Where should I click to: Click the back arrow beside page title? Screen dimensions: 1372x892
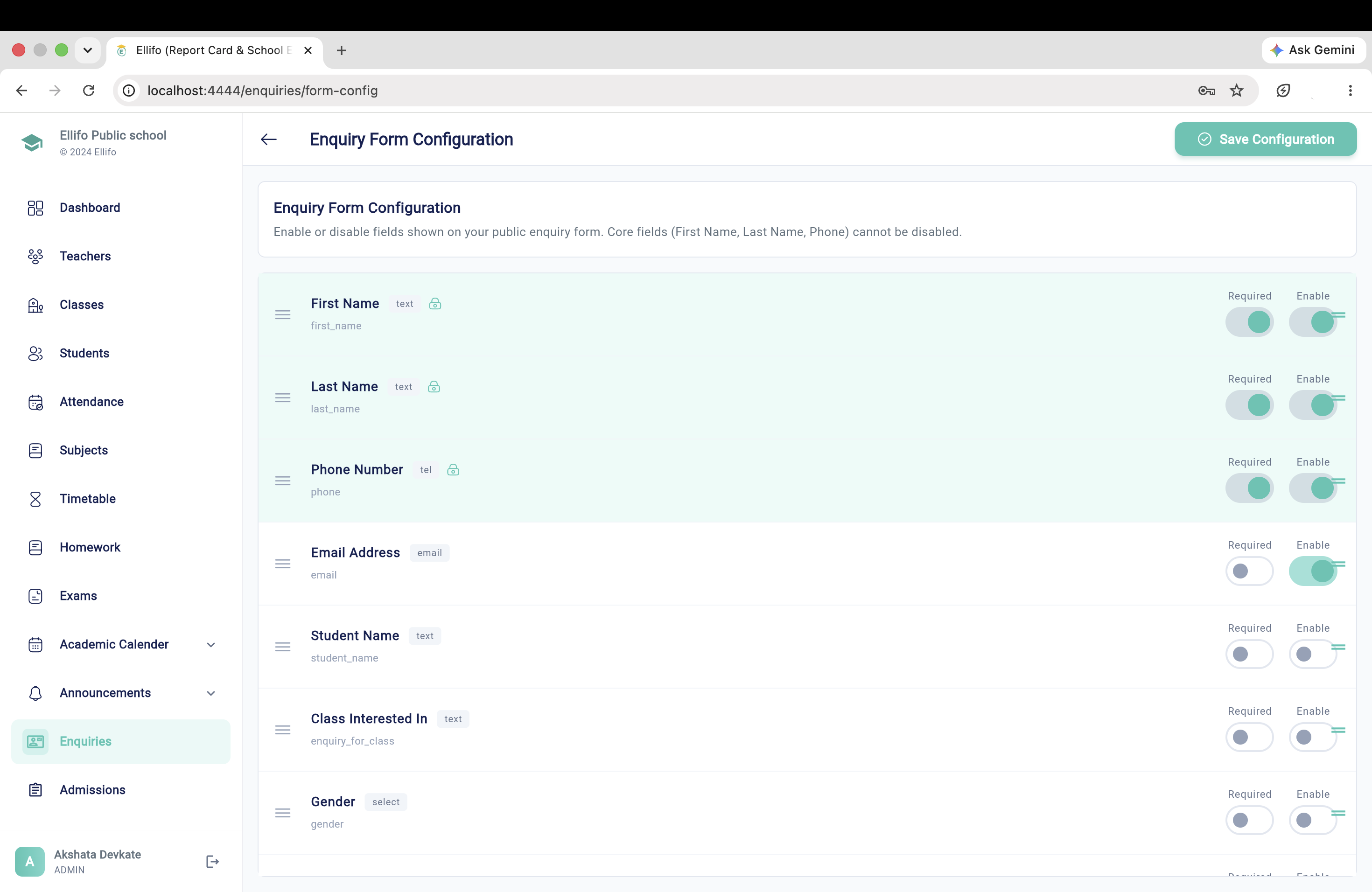point(269,139)
